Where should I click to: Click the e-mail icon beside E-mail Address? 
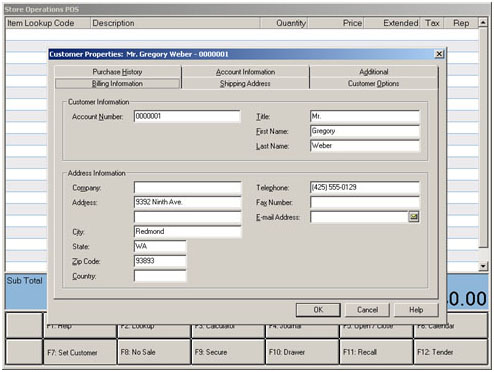click(x=414, y=217)
